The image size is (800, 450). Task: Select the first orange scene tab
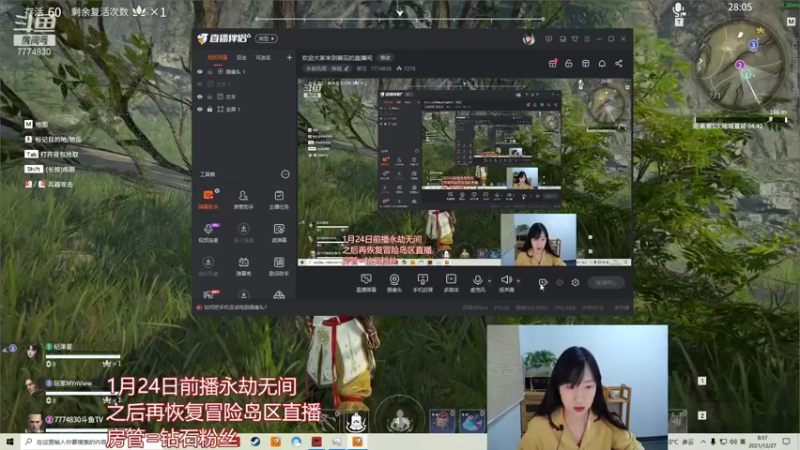217,58
